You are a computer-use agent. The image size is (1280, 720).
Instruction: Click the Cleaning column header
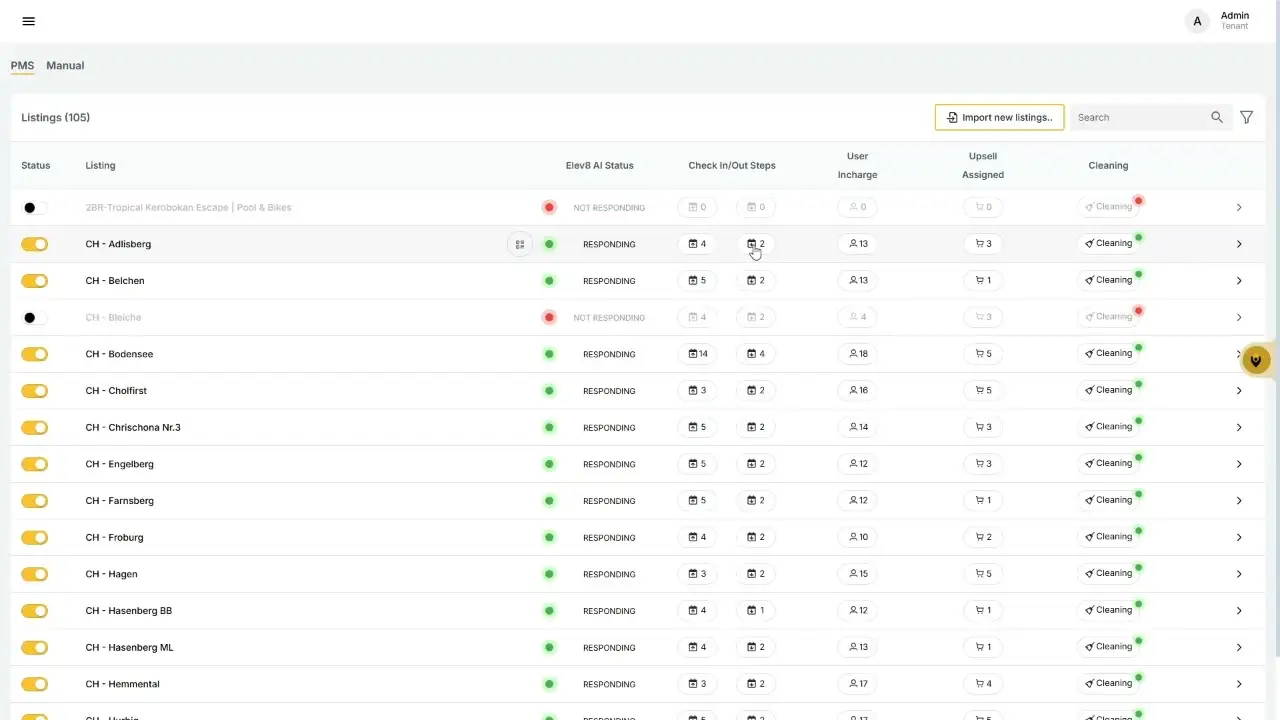tap(1108, 166)
